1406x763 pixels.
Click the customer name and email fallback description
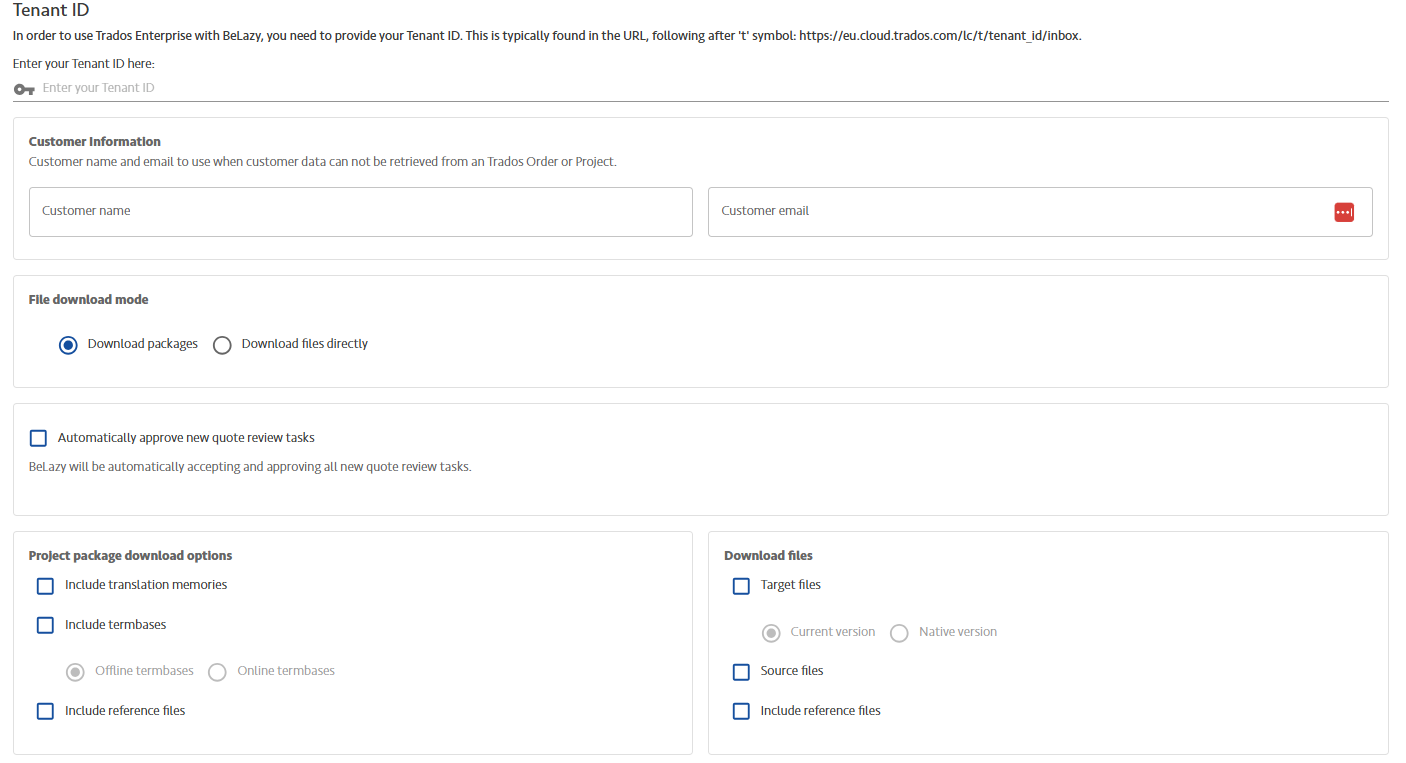click(323, 162)
